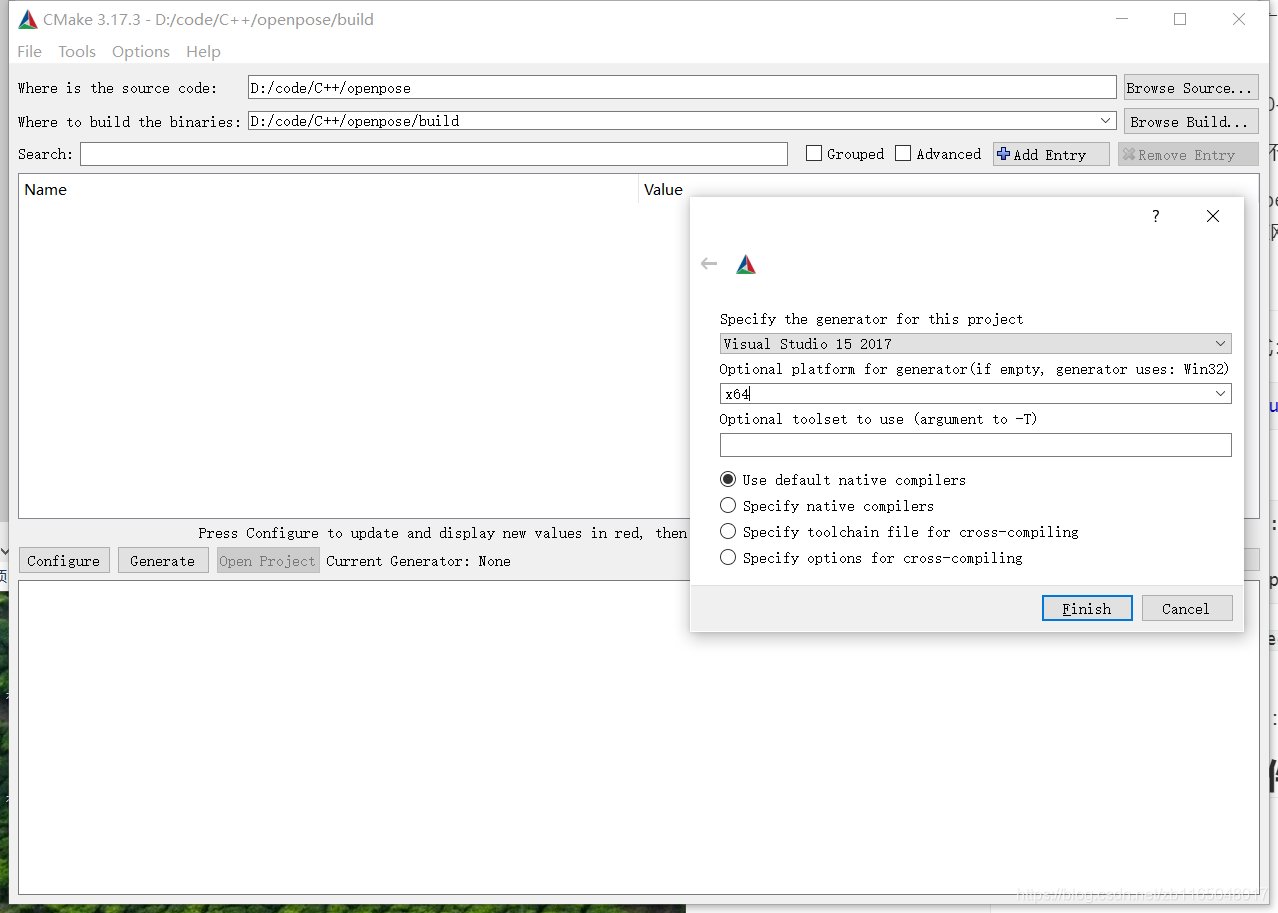Viewport: 1278px width, 913px height.
Task: Click the Generate button
Action: pos(163,560)
